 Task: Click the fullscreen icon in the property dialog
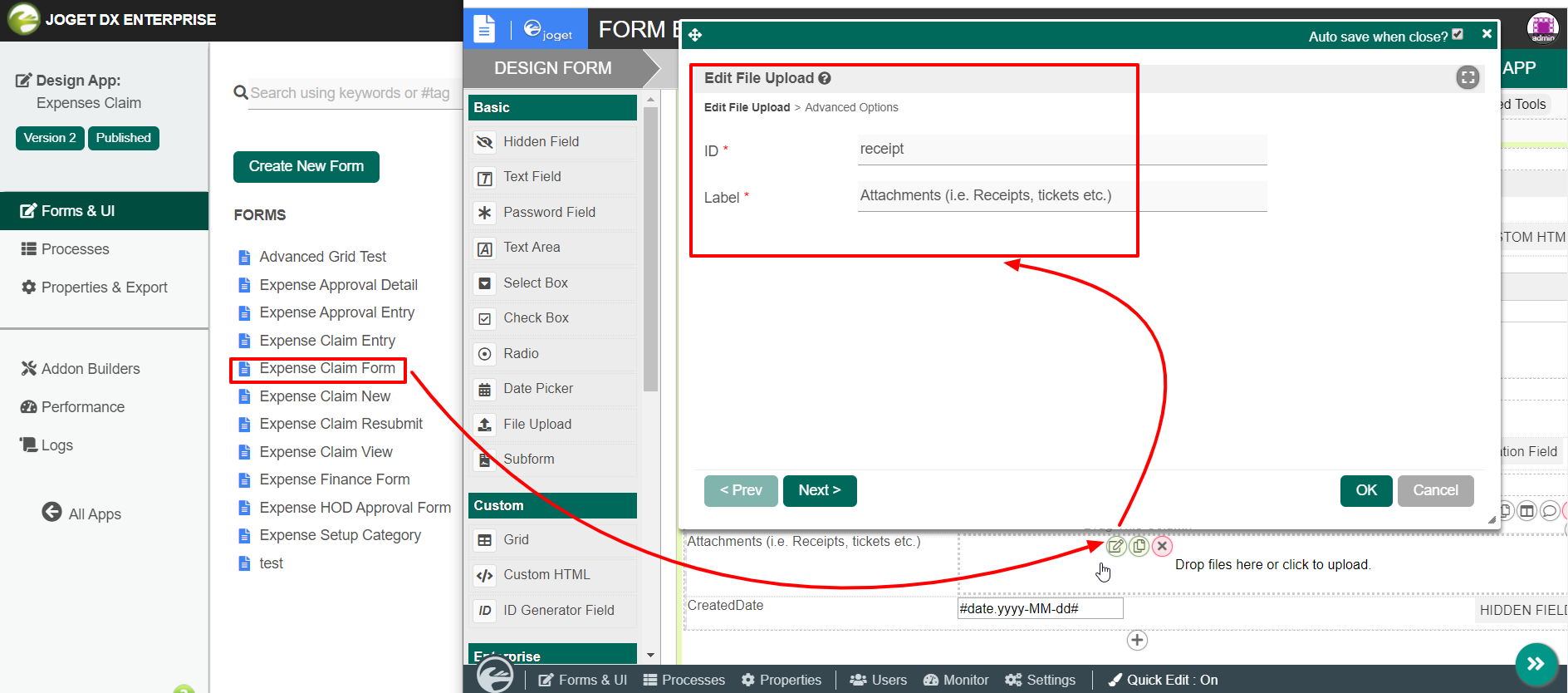[x=1468, y=77]
